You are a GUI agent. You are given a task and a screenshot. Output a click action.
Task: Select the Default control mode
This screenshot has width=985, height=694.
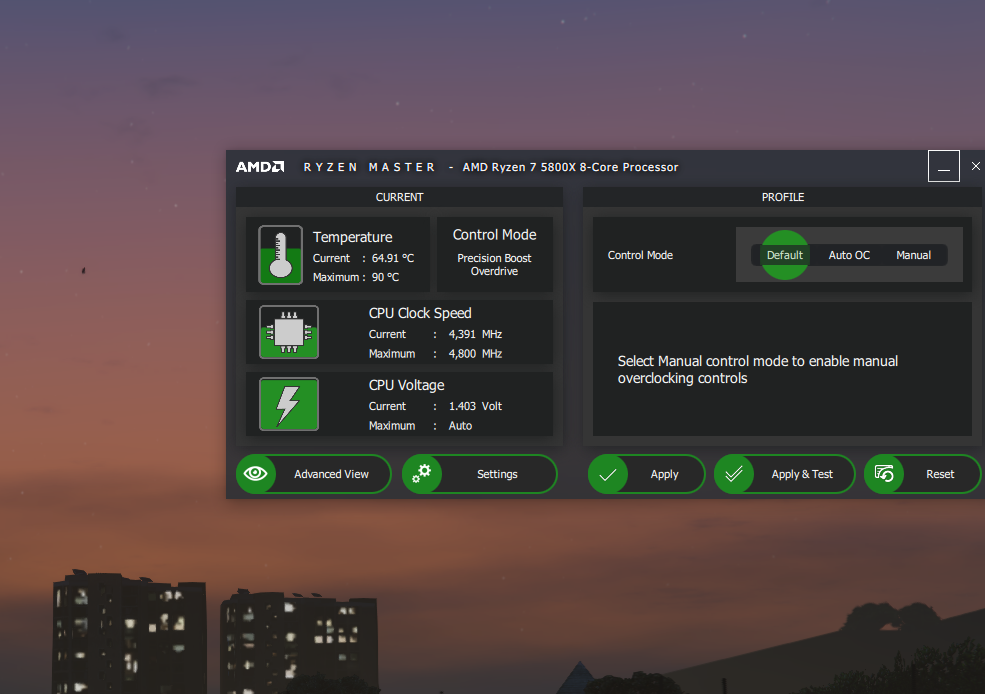pos(785,255)
